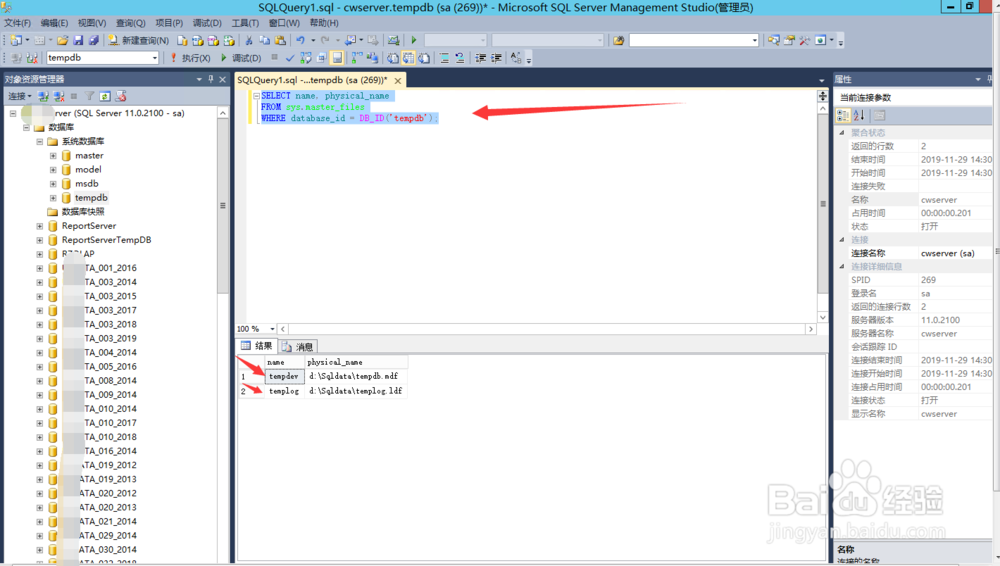Collapse the server root node
The height and width of the screenshot is (566, 1000).
tap(13, 114)
